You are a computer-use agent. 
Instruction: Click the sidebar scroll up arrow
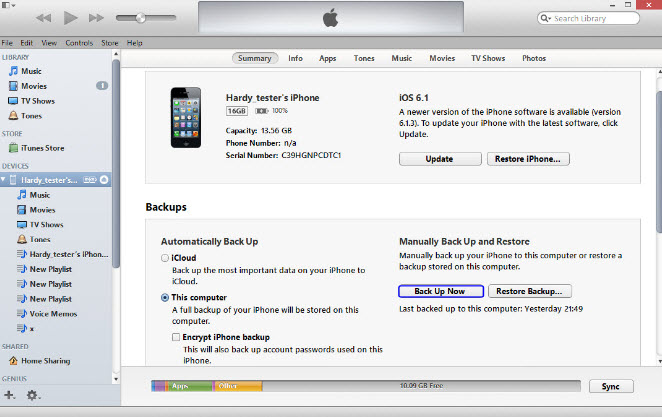116,54
